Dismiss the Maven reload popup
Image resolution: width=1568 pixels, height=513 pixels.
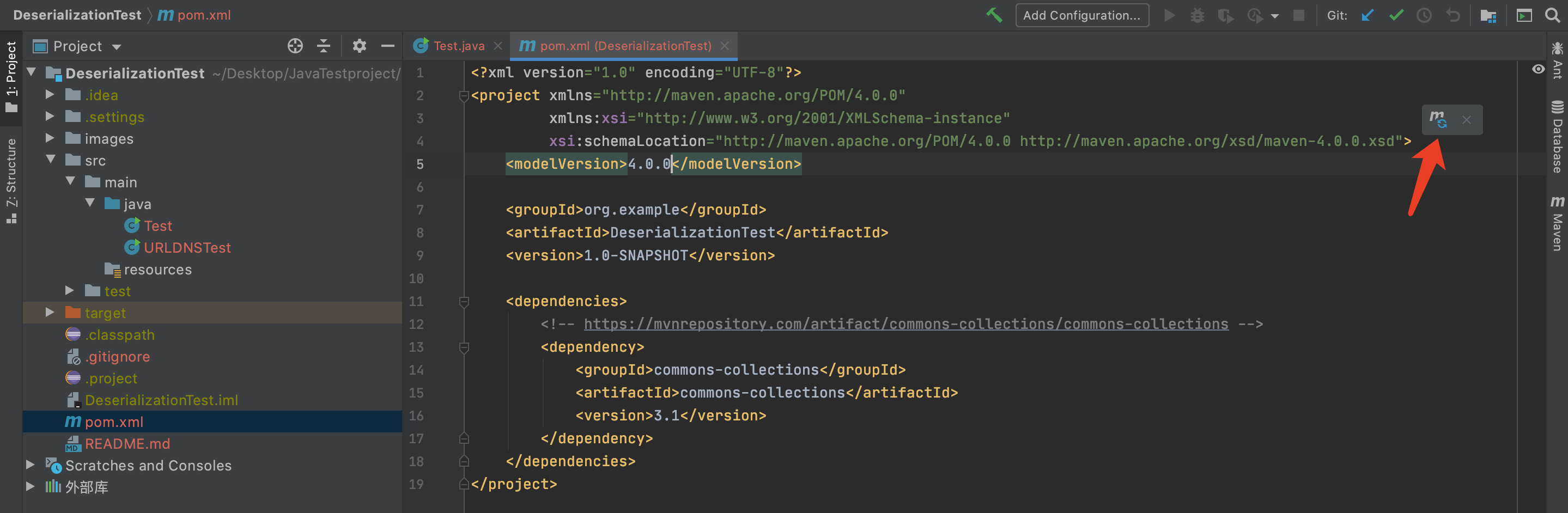click(x=1466, y=120)
